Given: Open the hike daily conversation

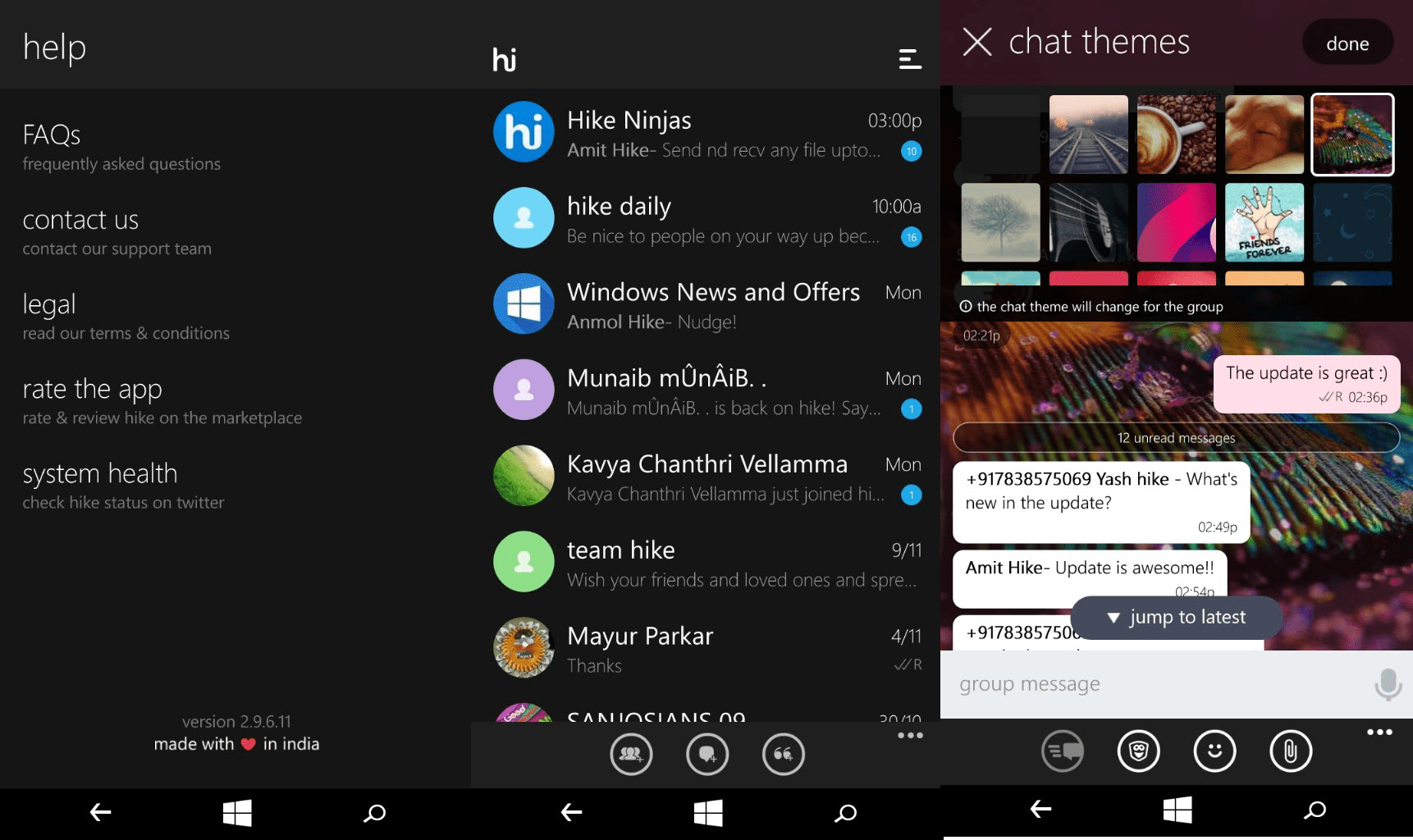Looking at the screenshot, I should coord(706,218).
